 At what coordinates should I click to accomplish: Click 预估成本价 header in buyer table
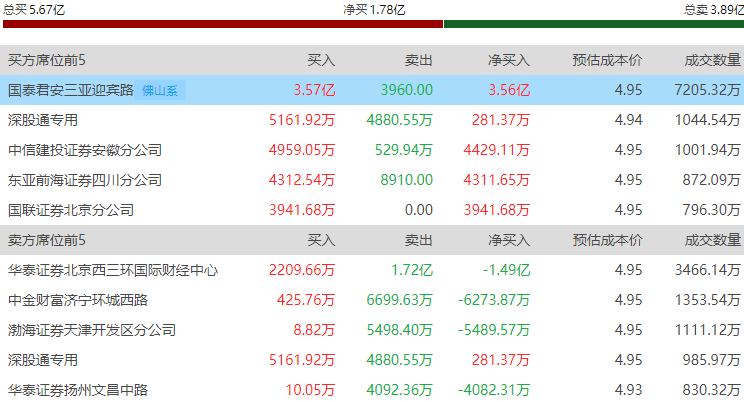[607, 60]
